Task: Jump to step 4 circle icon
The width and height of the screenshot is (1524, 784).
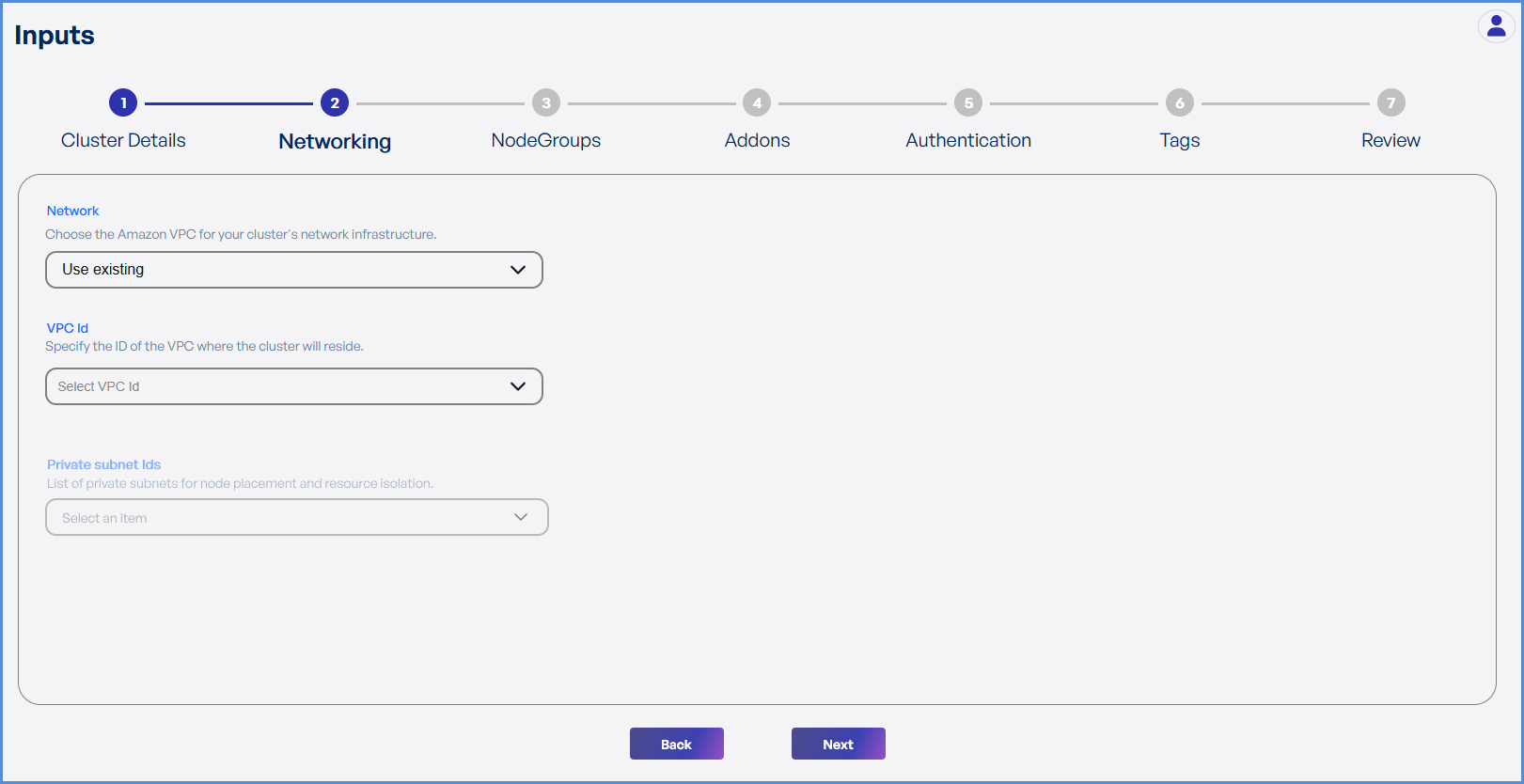Action: click(757, 102)
